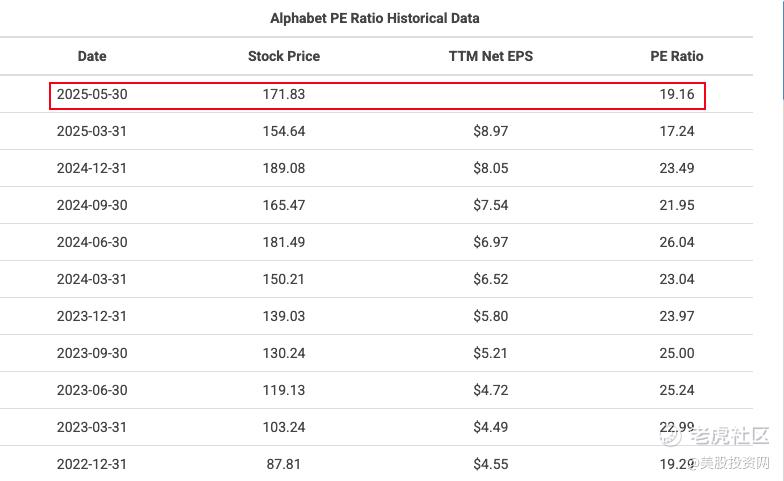
Task: Select the 2024-09-30 date cell
Action: pyautogui.click(x=92, y=205)
